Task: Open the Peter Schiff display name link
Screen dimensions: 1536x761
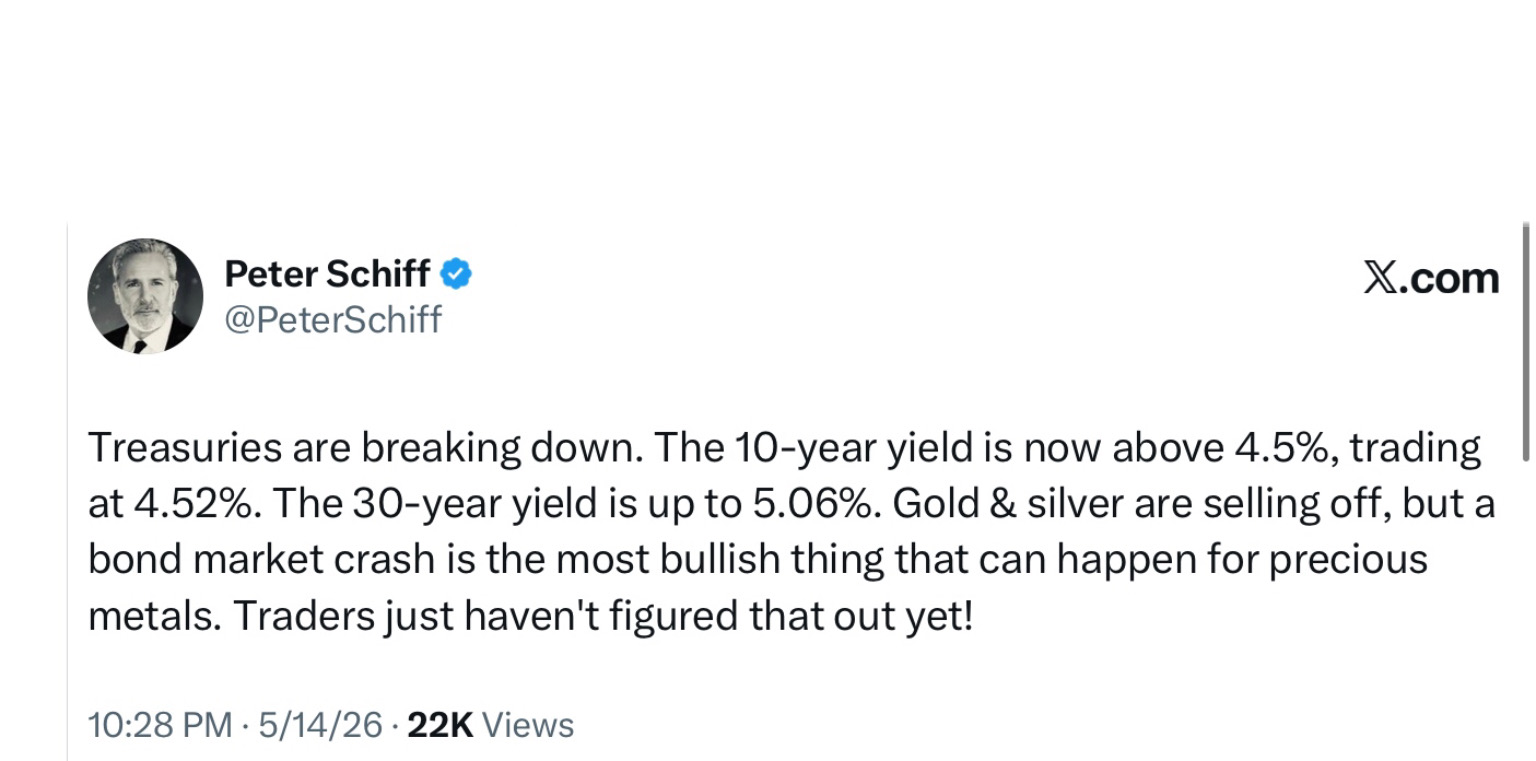Action: pos(327,273)
